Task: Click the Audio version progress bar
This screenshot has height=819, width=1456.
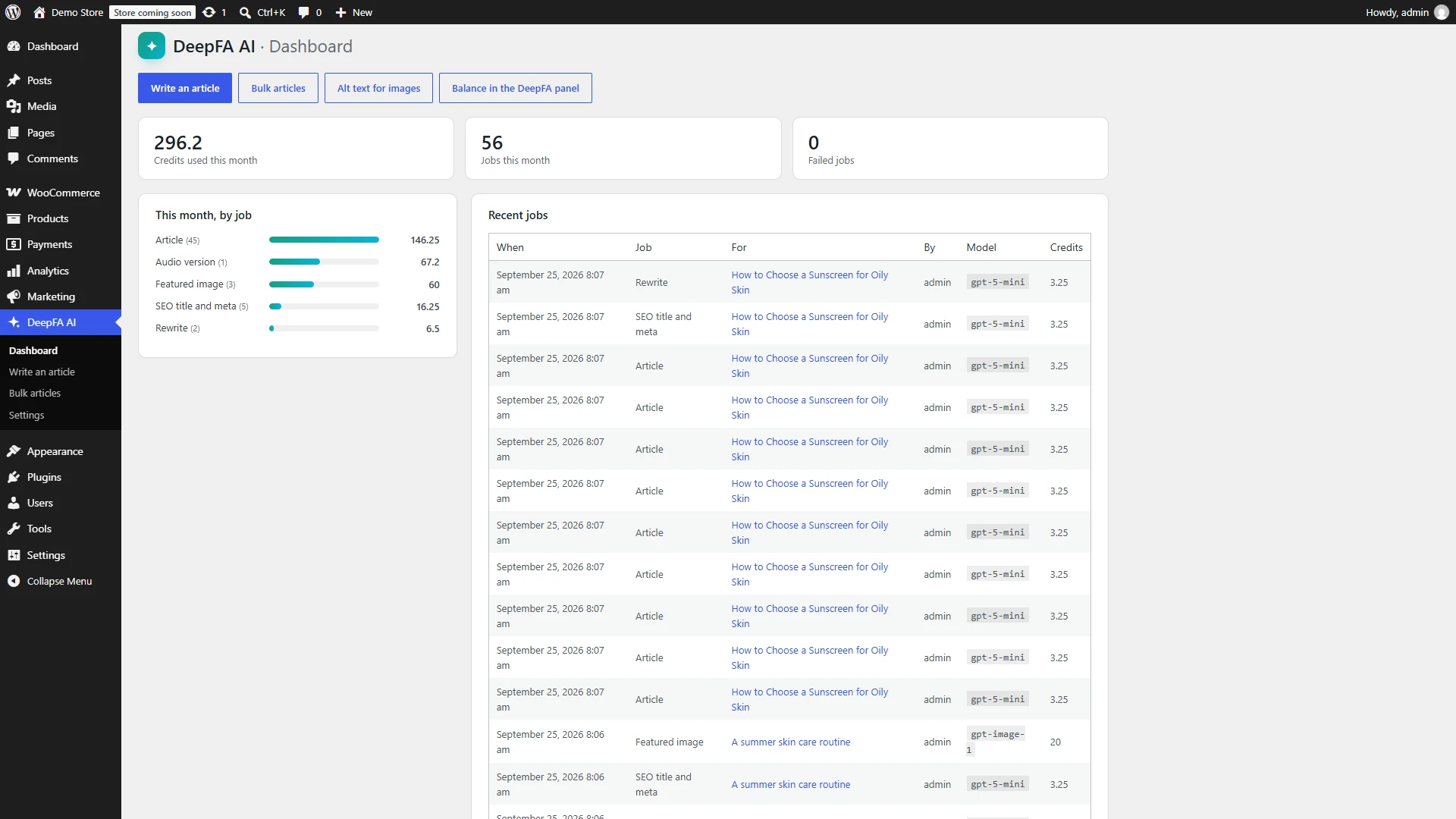Action: click(324, 262)
